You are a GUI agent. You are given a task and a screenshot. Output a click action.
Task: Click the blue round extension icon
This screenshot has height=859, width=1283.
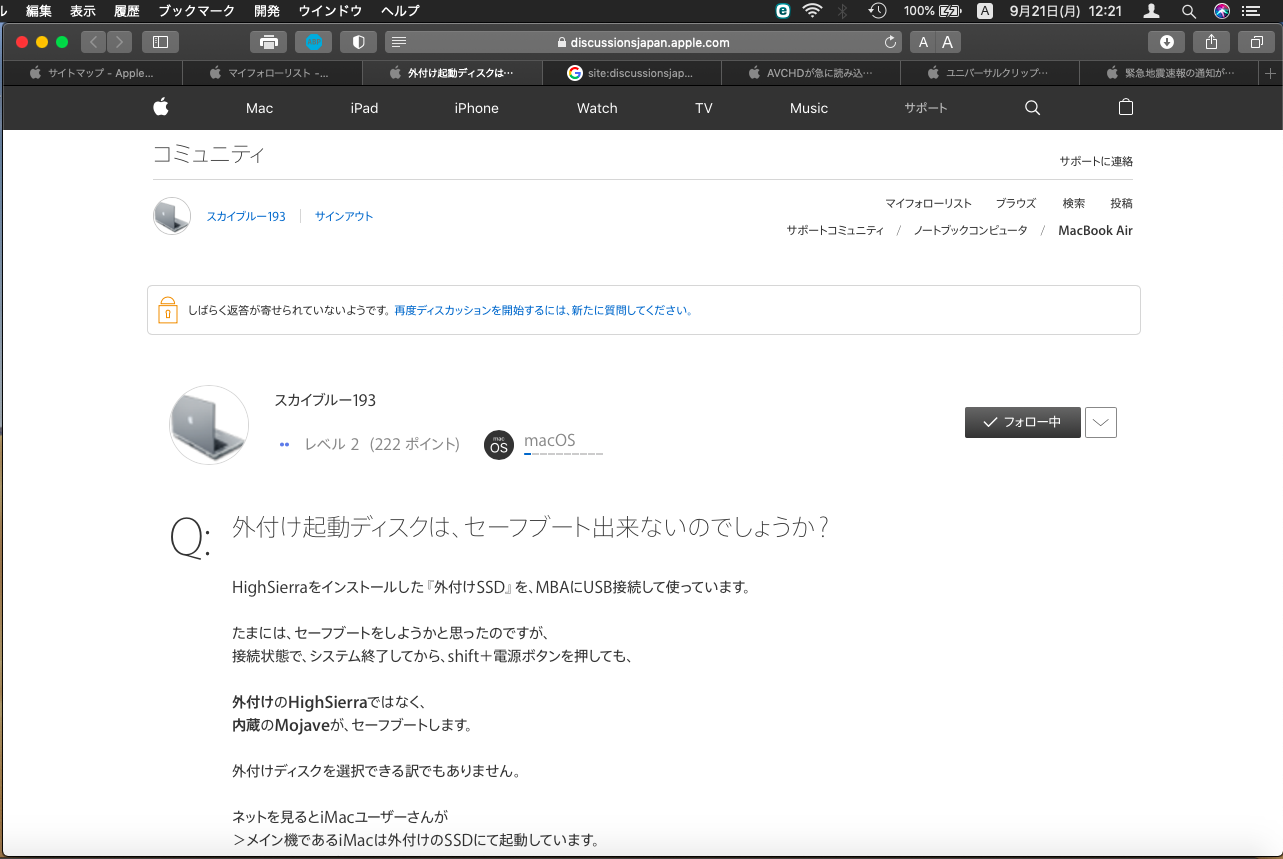click(313, 42)
